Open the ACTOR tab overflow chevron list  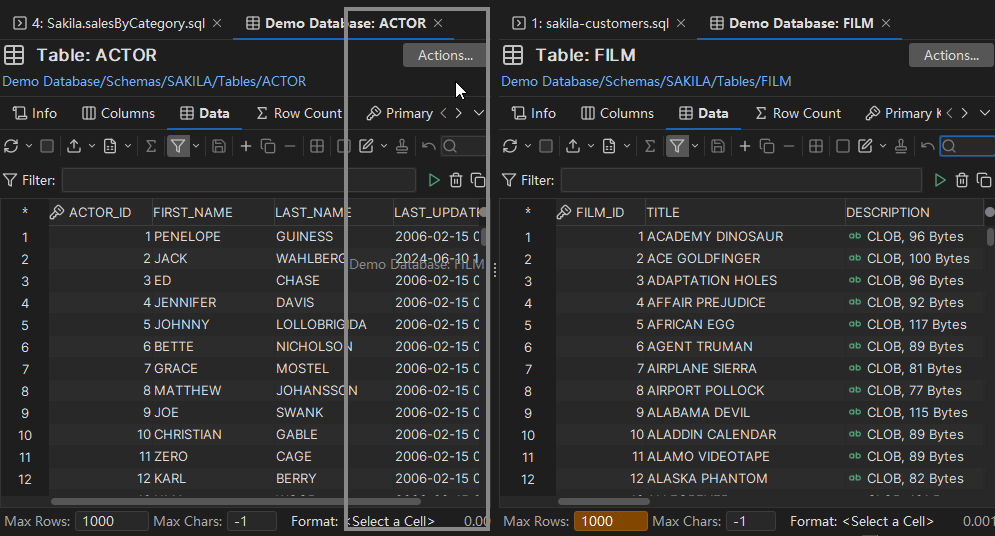point(479,113)
